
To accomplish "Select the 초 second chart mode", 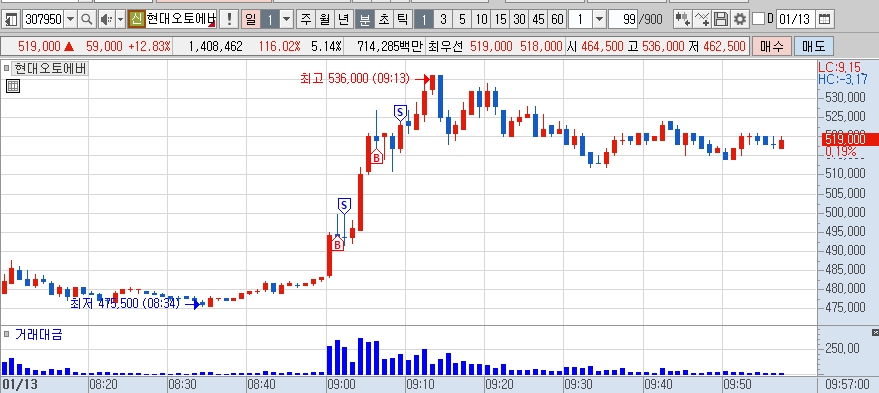I will tap(384, 20).
